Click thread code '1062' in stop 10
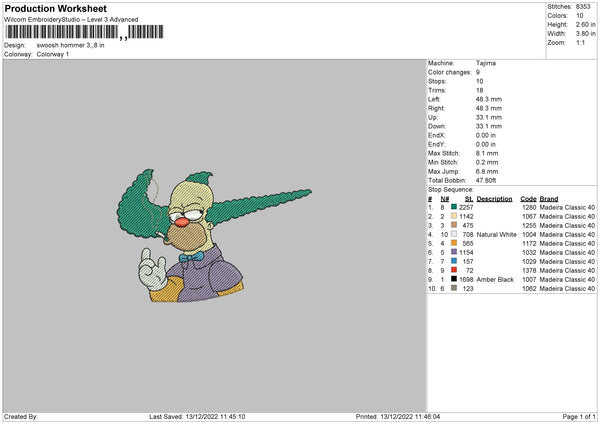600x424 pixels. (529, 289)
